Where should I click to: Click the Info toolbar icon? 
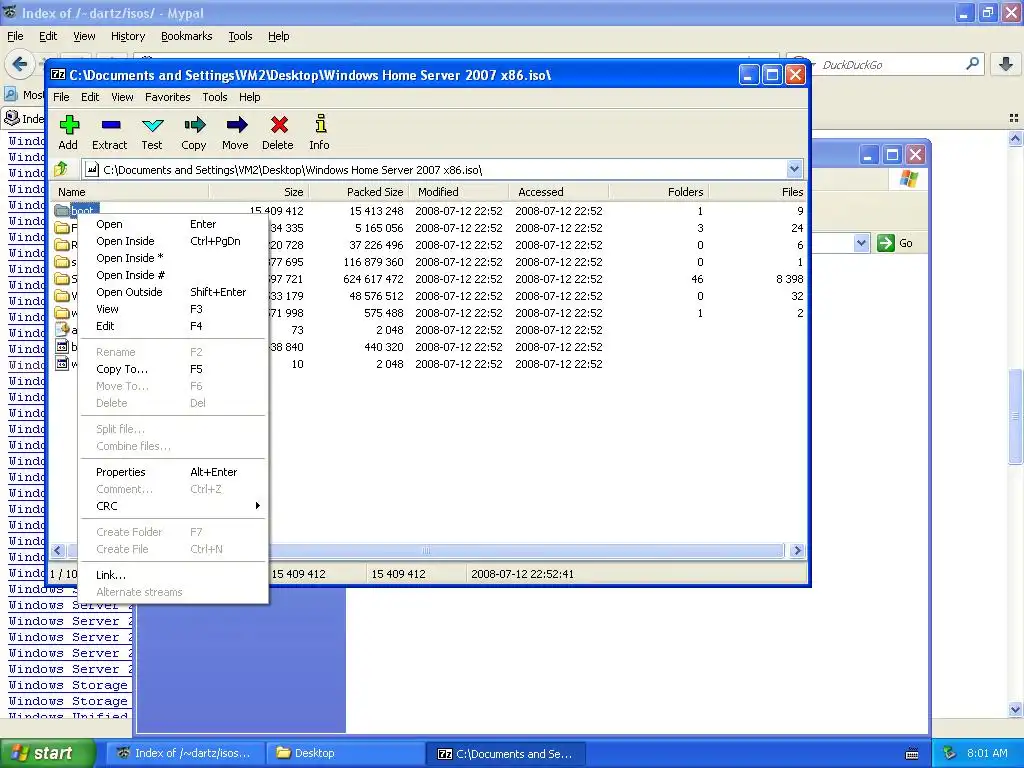coord(320,123)
